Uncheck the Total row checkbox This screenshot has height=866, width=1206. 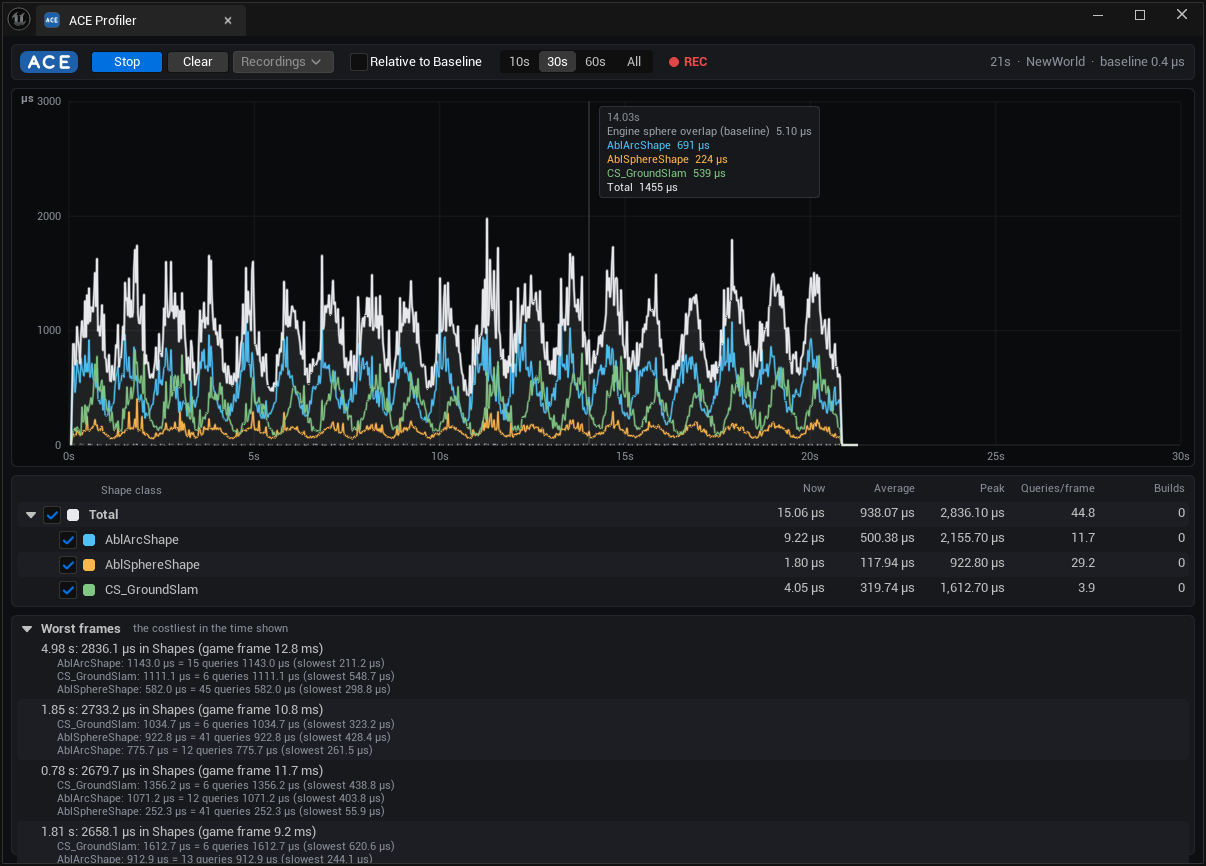52,515
